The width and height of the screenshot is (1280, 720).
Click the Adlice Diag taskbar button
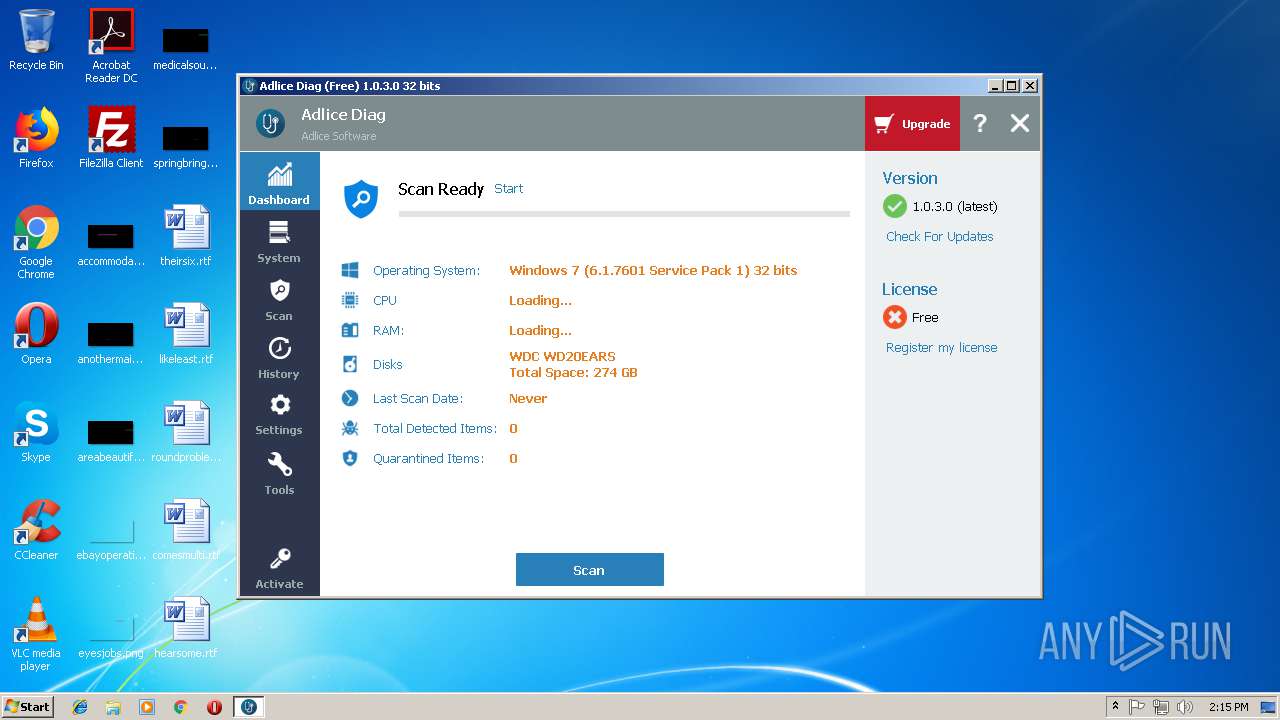(249, 707)
